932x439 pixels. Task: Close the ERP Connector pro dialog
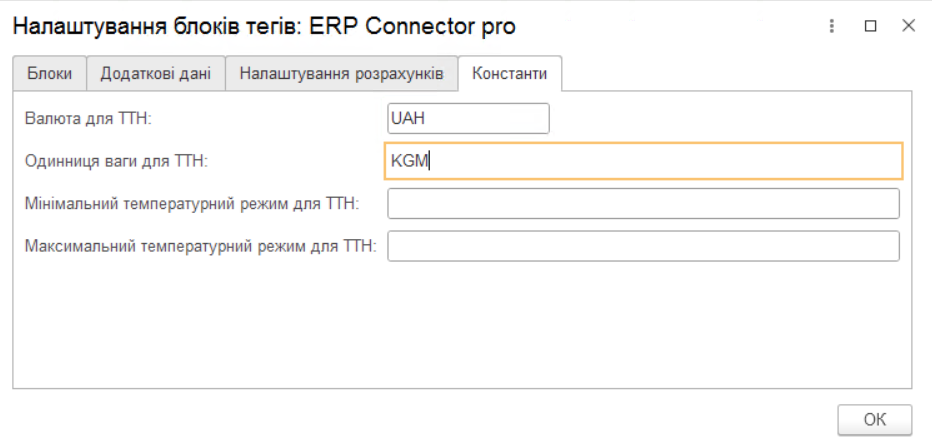(908, 27)
